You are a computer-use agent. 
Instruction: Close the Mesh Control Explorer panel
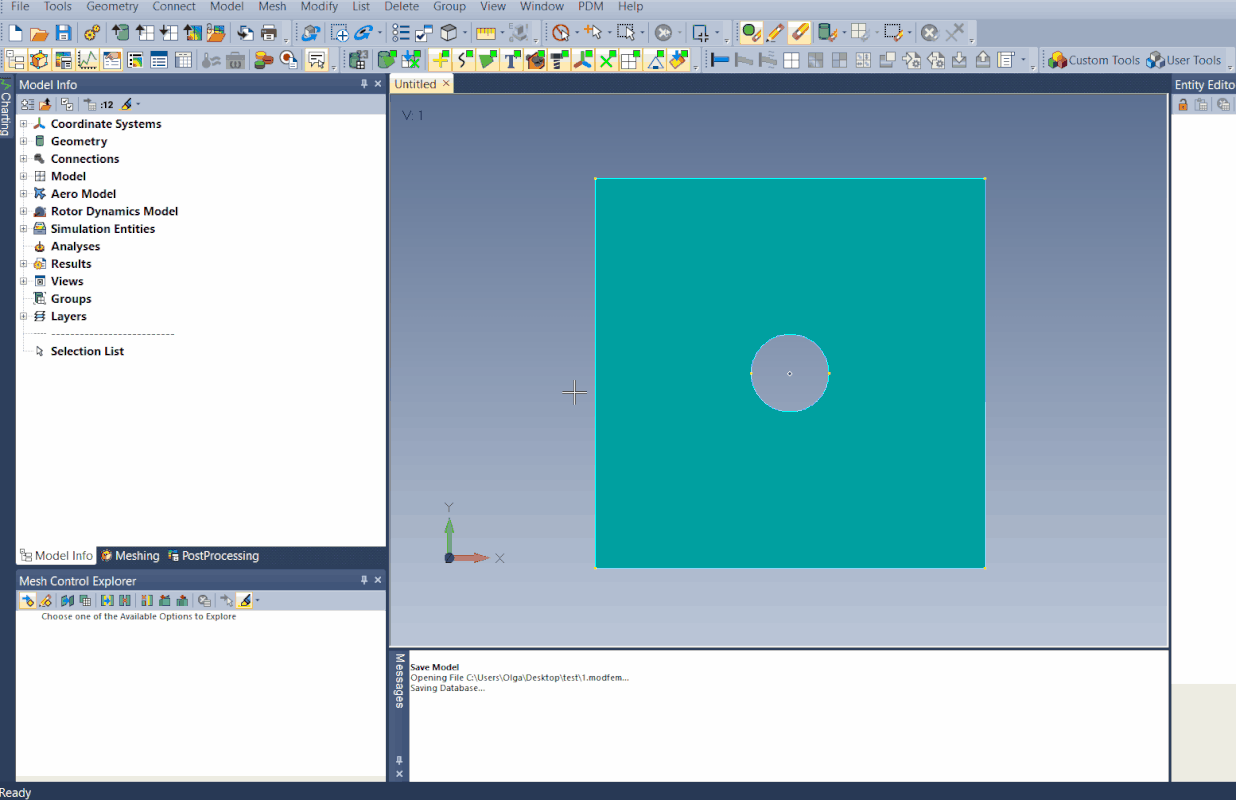378,580
